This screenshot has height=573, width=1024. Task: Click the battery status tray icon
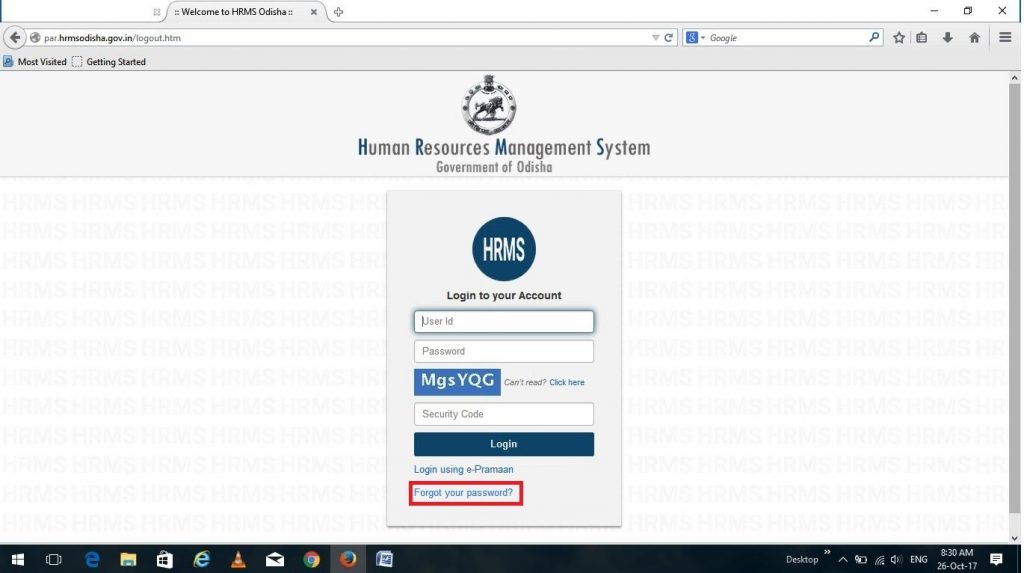click(x=861, y=559)
